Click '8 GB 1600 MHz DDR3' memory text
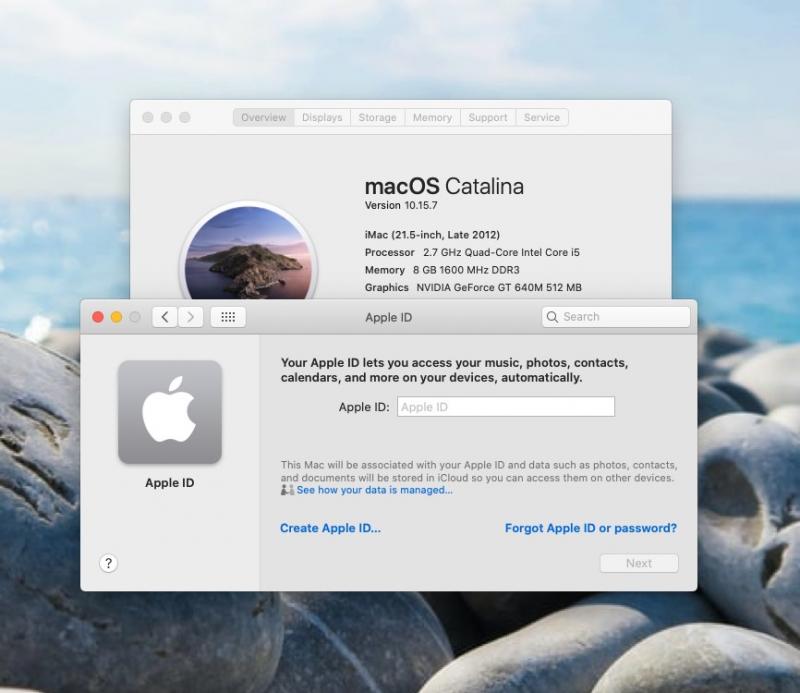This screenshot has height=693, width=800. click(466, 270)
